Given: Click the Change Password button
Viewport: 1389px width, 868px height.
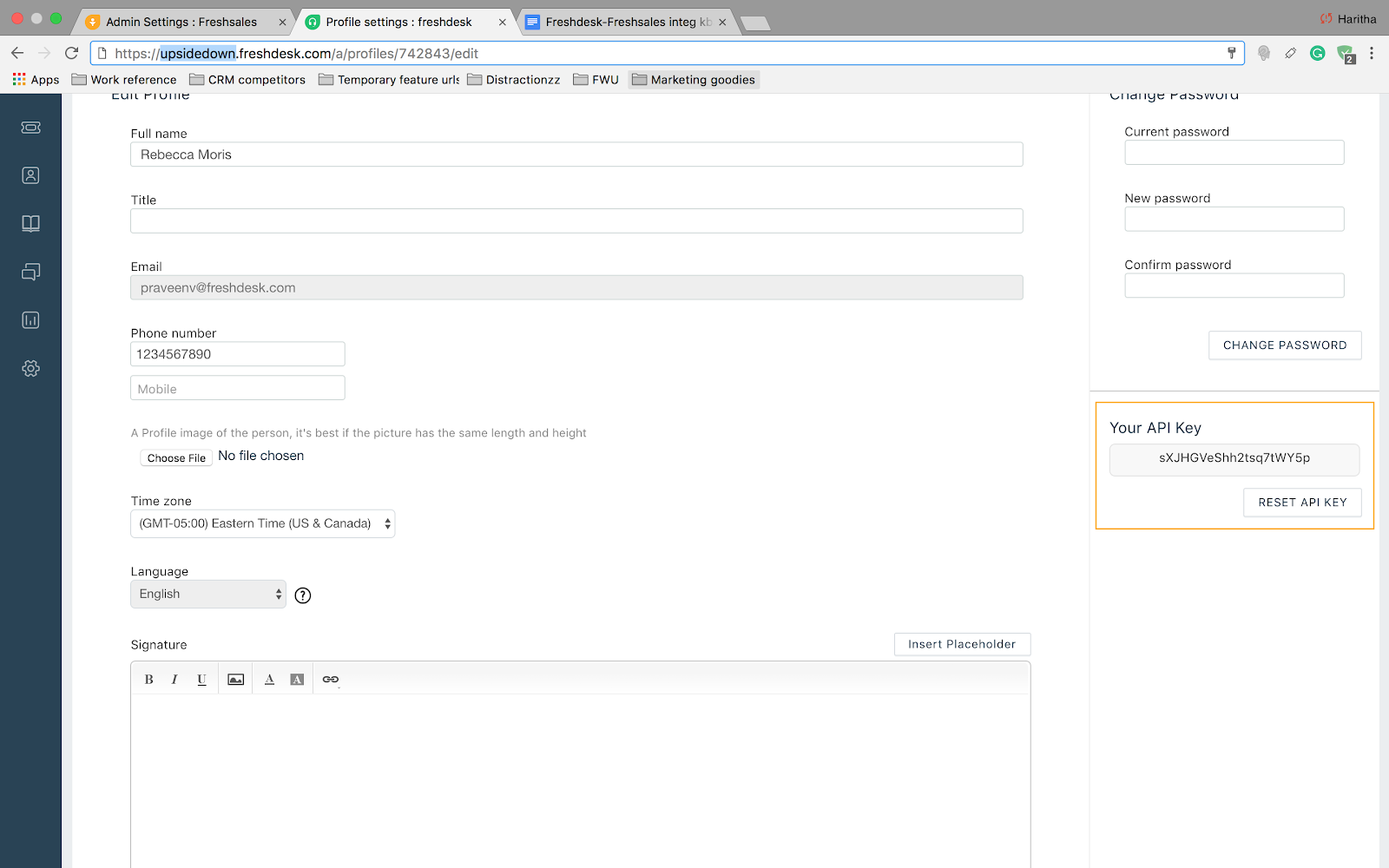Looking at the screenshot, I should pos(1285,345).
